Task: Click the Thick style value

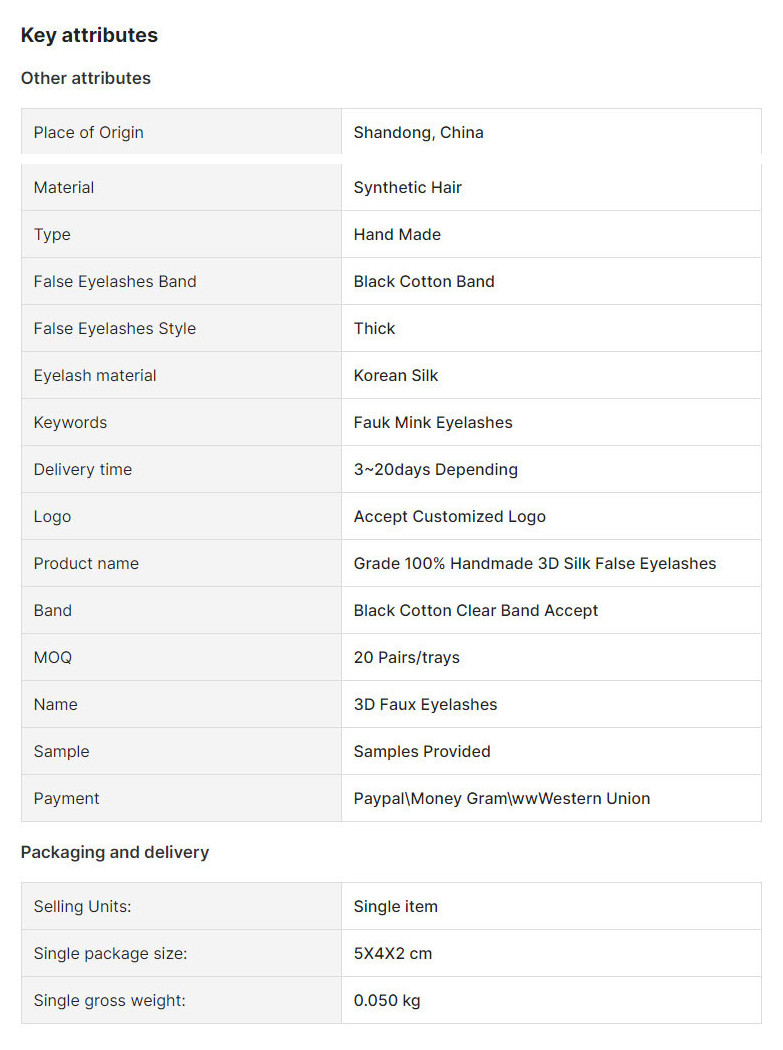Action: [374, 328]
